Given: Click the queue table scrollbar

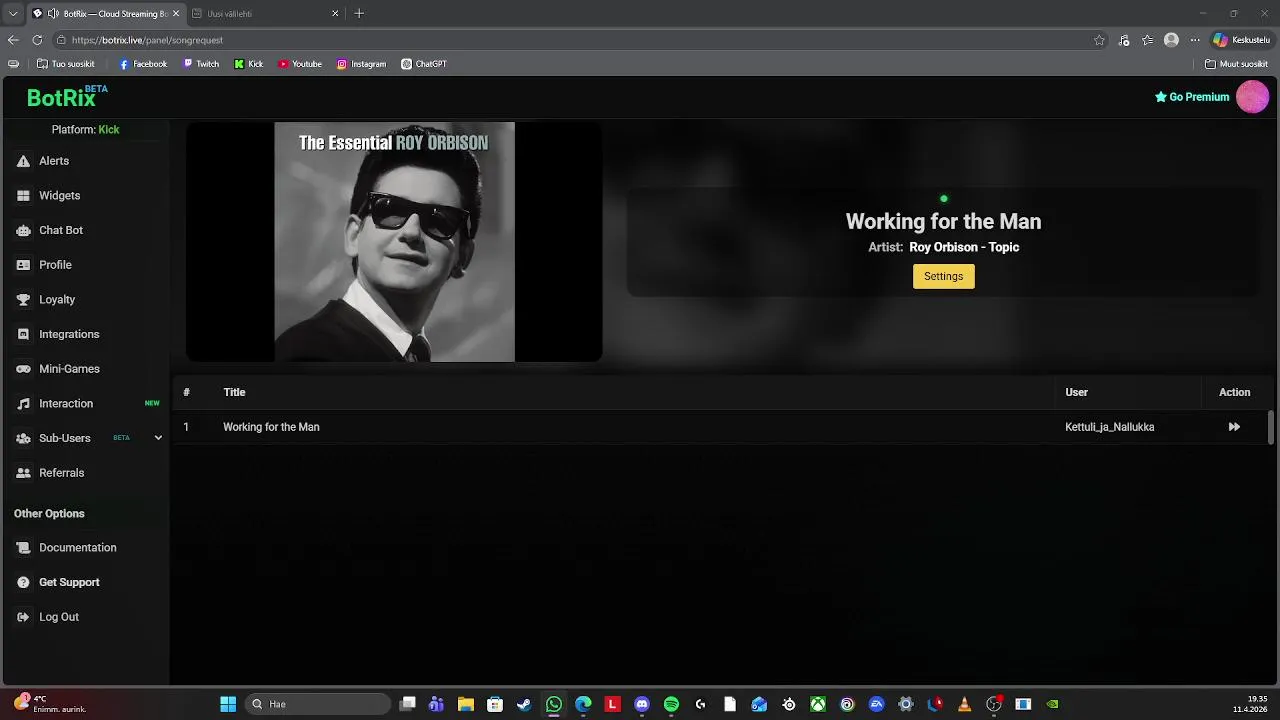Looking at the screenshot, I should (x=1271, y=427).
